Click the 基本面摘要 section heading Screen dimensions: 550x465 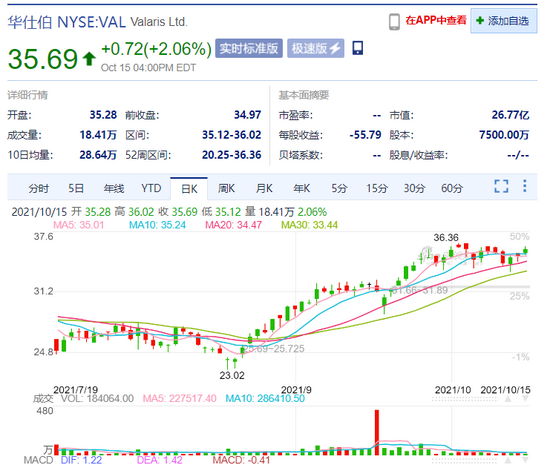(304, 95)
